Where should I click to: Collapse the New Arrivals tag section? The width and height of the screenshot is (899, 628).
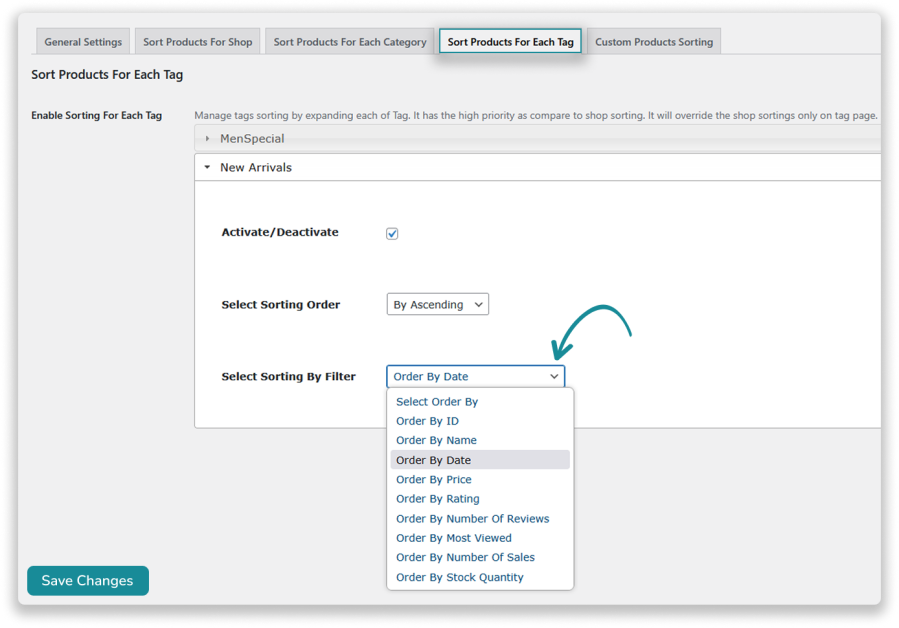pos(256,168)
